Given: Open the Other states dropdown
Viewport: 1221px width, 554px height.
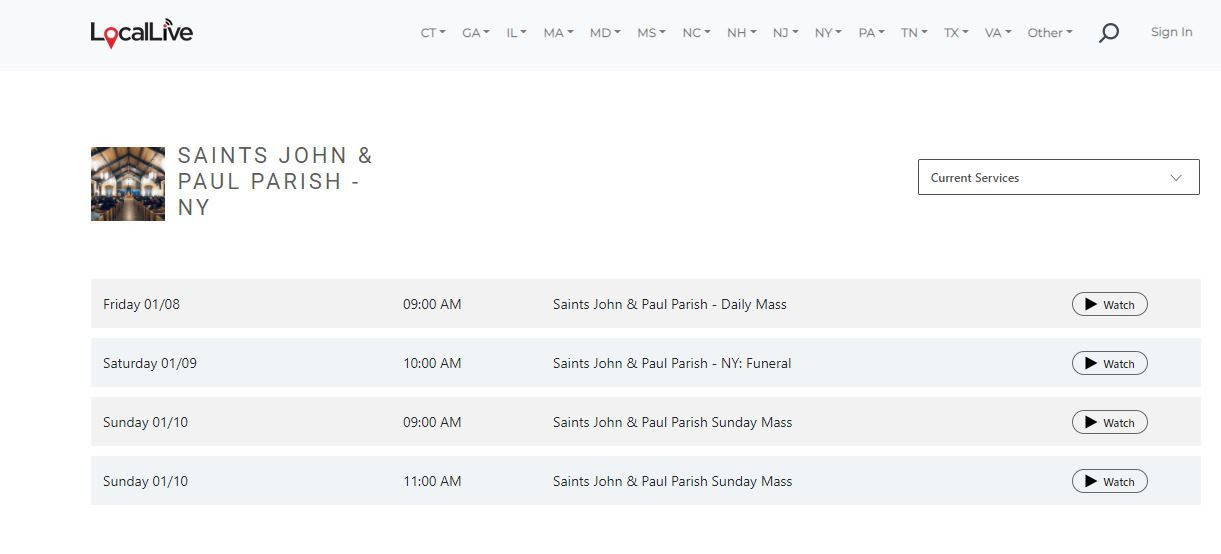Looking at the screenshot, I should coord(1050,32).
